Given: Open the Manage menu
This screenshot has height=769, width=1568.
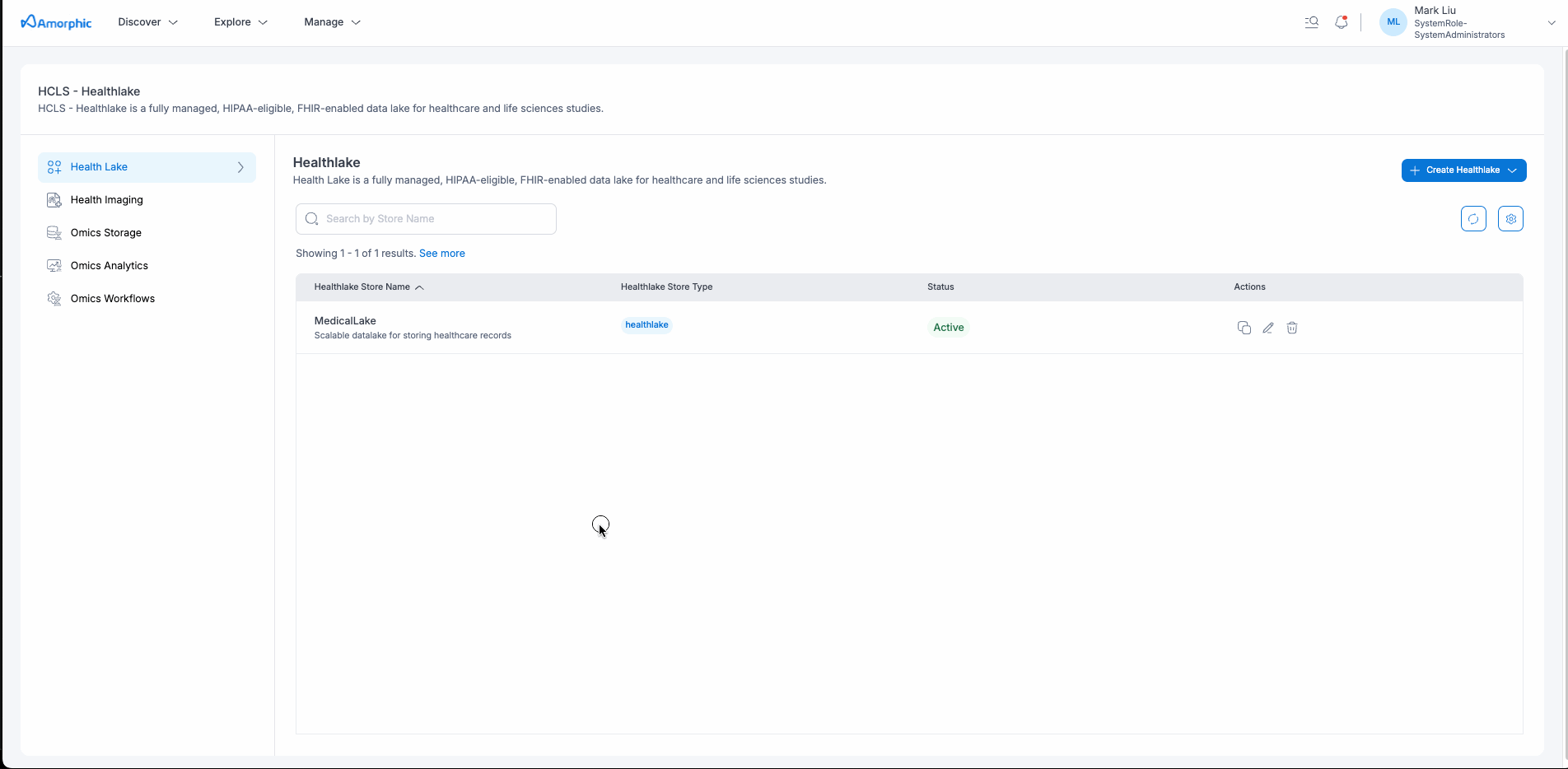Looking at the screenshot, I should [332, 22].
